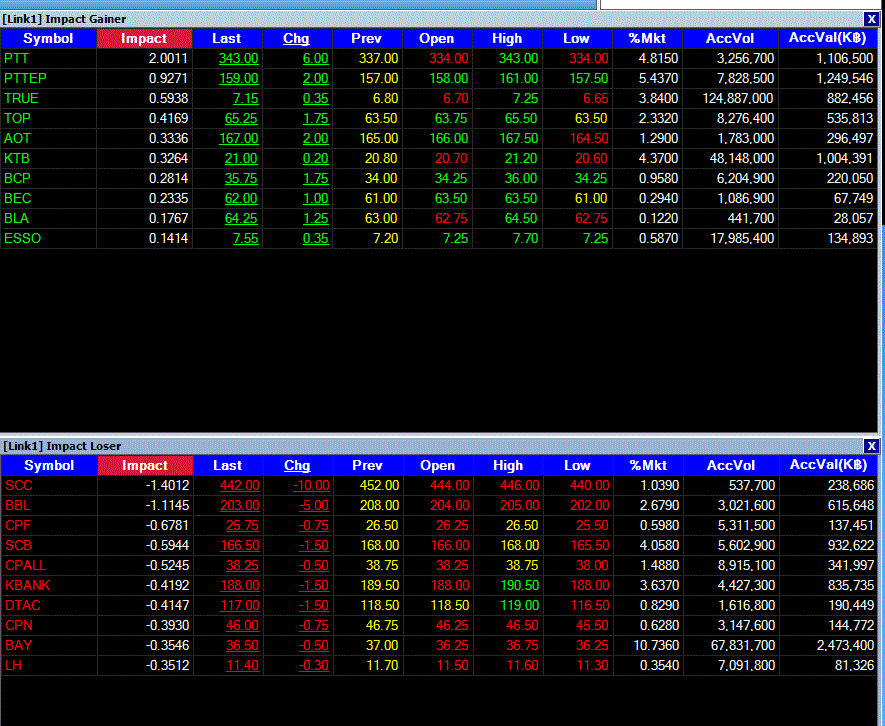Screen dimensions: 885x726
Task: Select the SCC symbol
Action: [19, 486]
